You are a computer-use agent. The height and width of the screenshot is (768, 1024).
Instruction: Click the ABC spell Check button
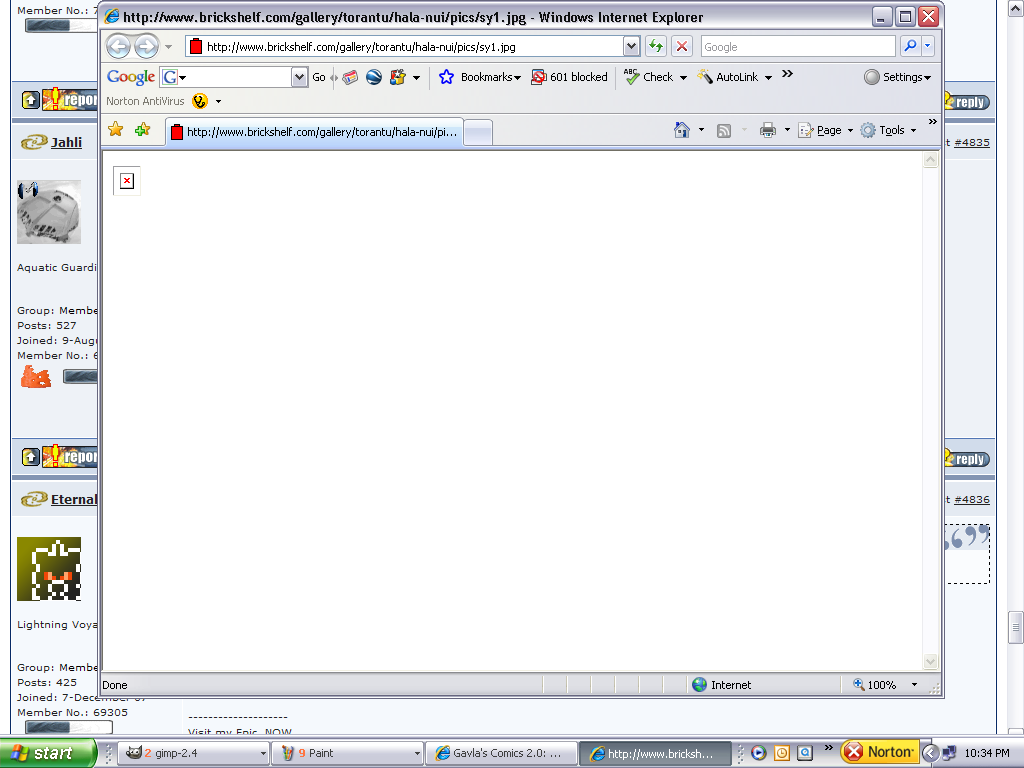point(648,77)
